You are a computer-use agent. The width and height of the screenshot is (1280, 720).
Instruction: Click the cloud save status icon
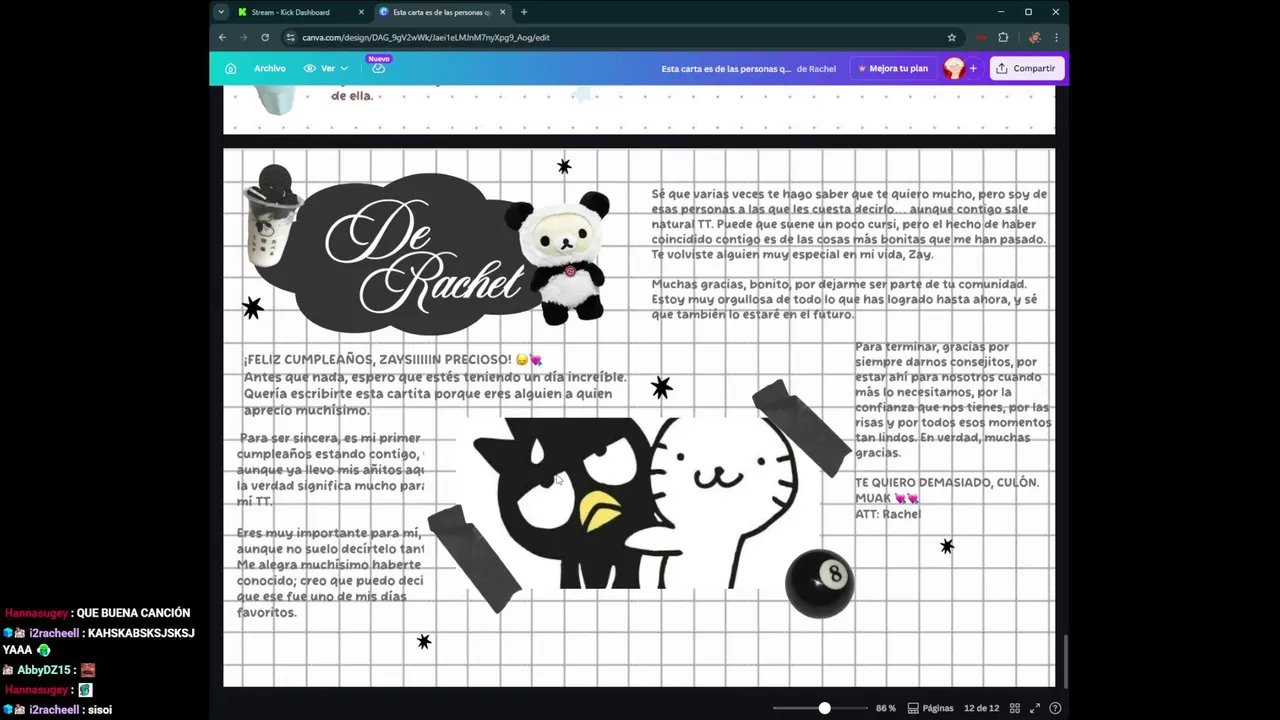(378, 68)
